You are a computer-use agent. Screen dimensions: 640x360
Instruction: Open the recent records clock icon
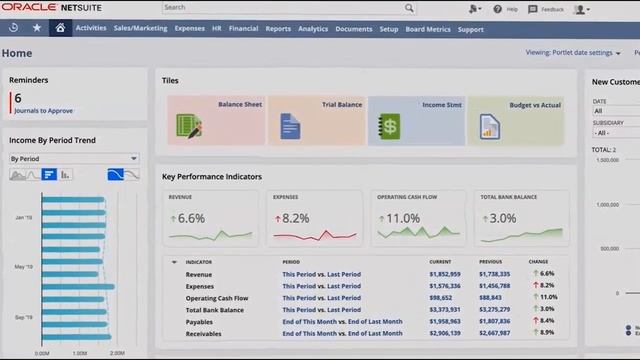(13, 28)
